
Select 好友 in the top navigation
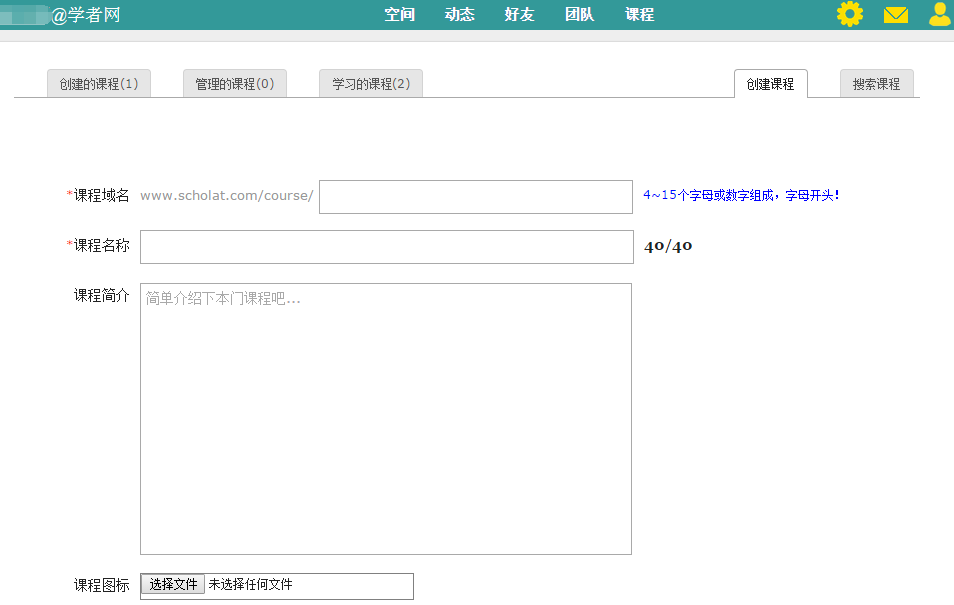[x=520, y=15]
